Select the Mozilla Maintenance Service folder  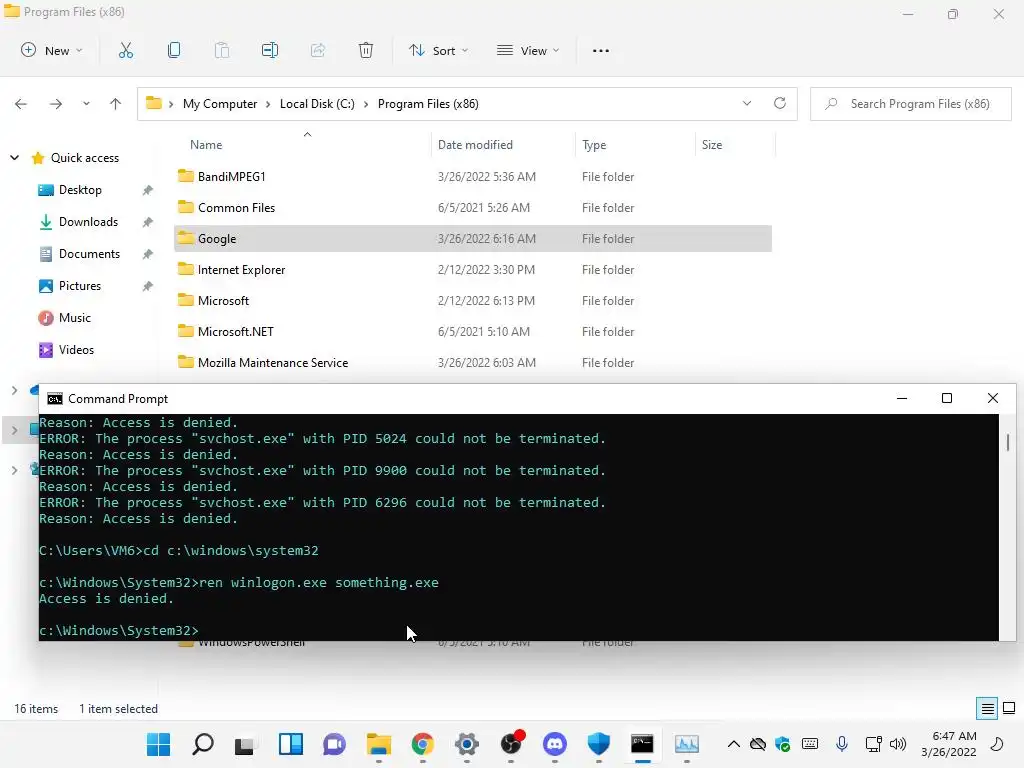pos(473,362)
